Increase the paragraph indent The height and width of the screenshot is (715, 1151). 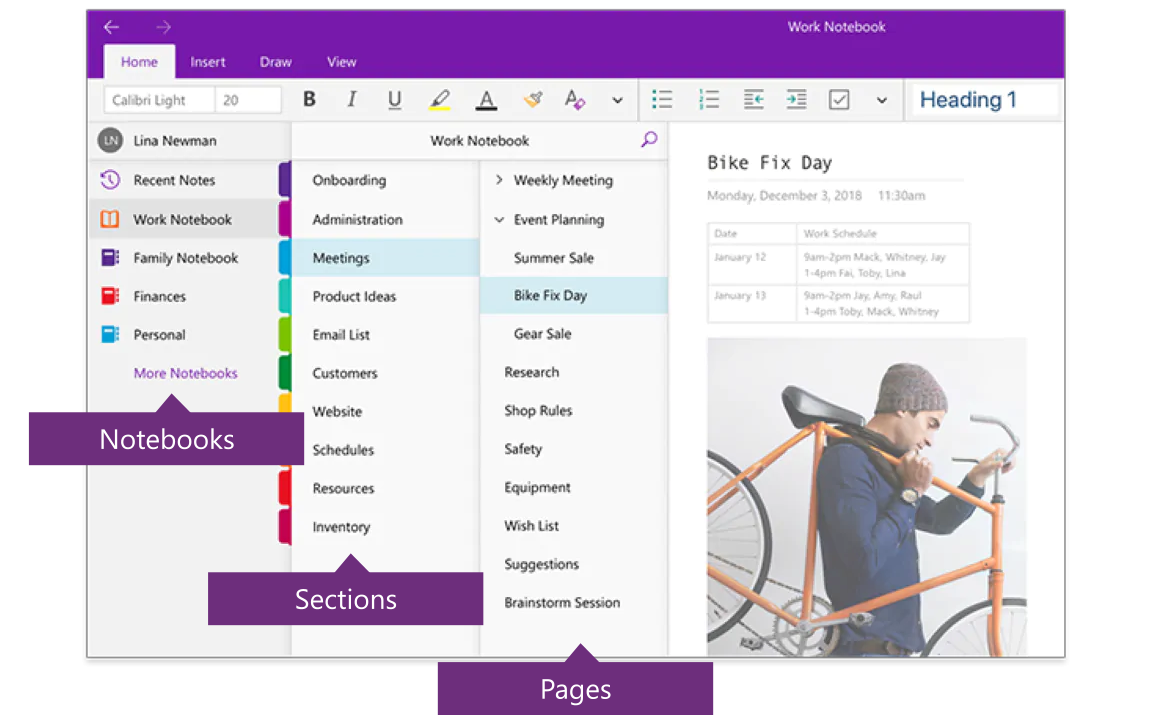point(796,99)
